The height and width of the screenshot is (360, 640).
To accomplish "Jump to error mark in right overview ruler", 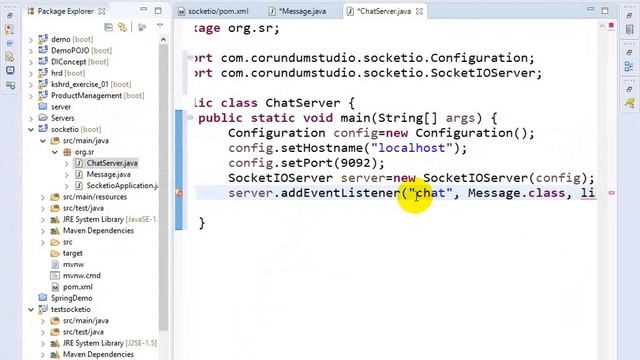I will coord(611,193).
